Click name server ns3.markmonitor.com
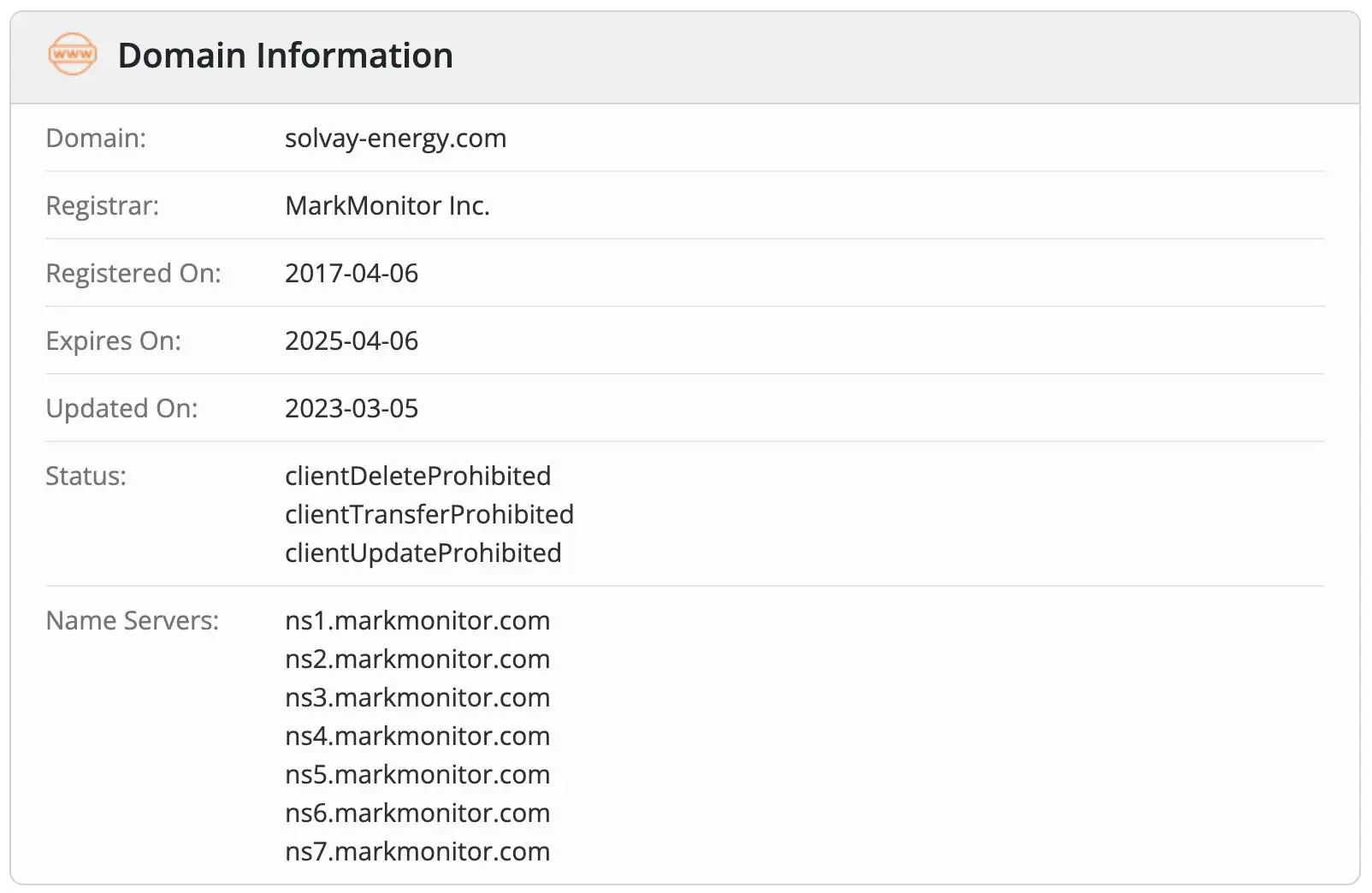1372x893 pixels. (417, 697)
